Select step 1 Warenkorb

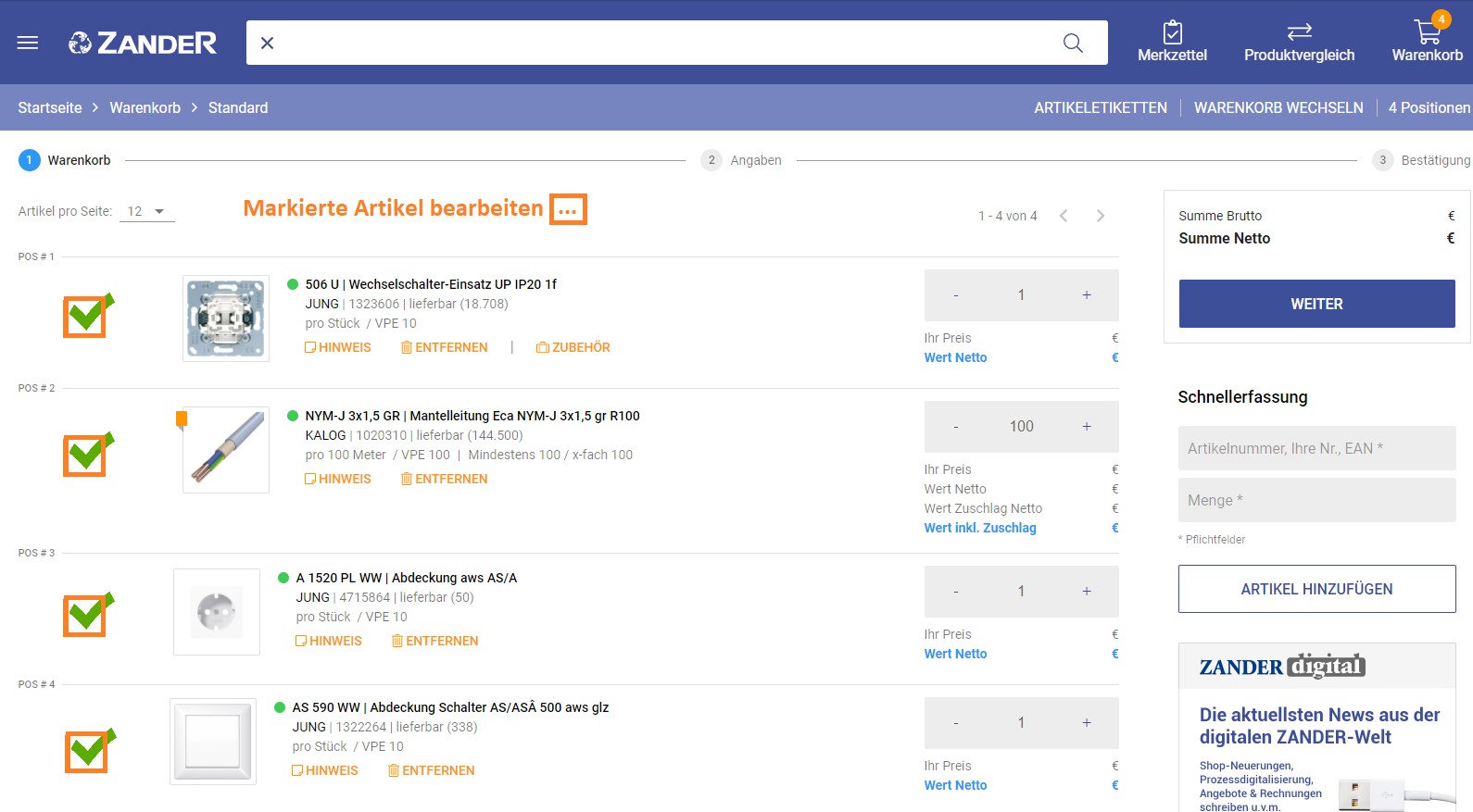coord(65,160)
